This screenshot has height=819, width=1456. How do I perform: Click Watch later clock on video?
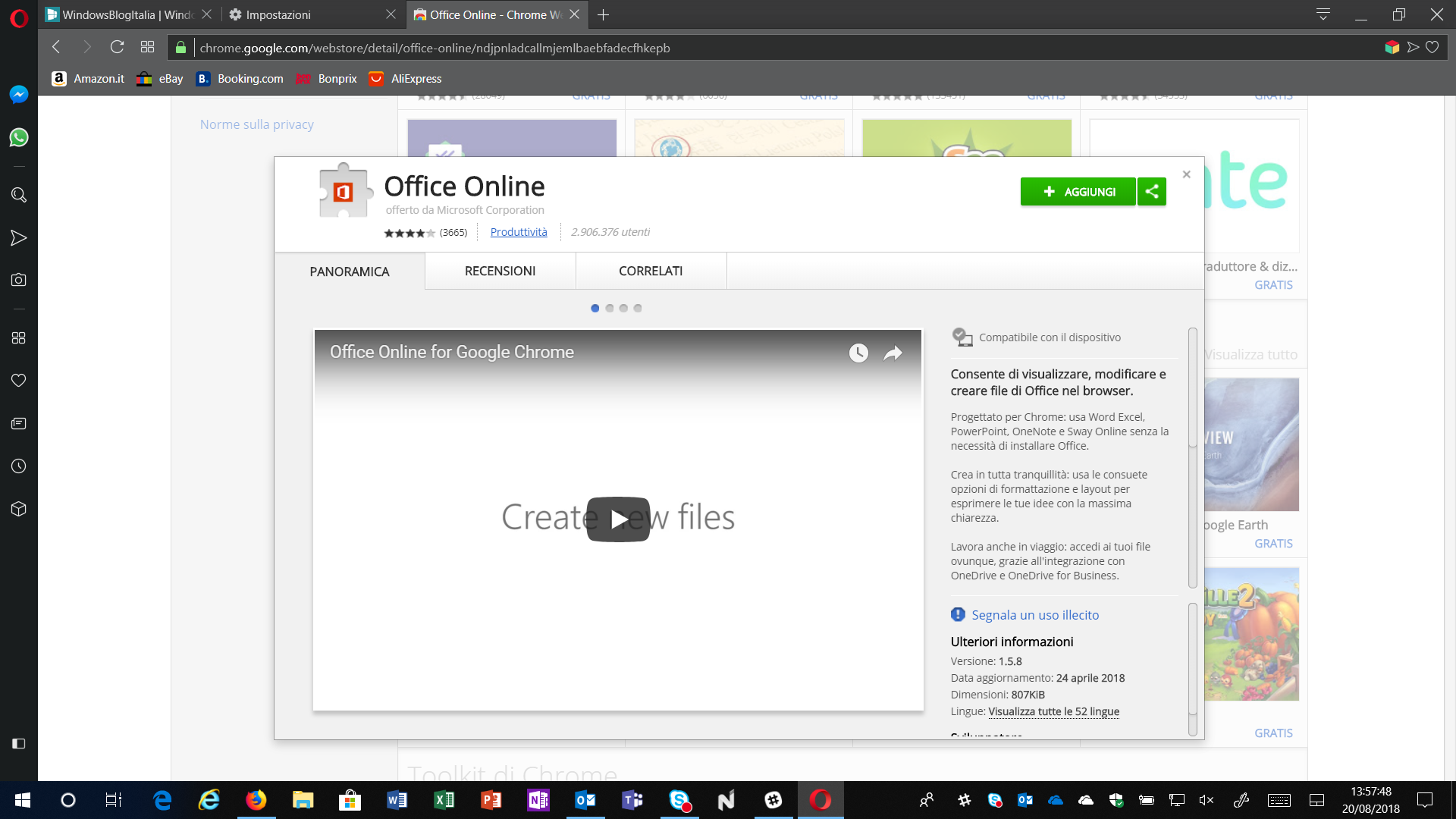858,353
